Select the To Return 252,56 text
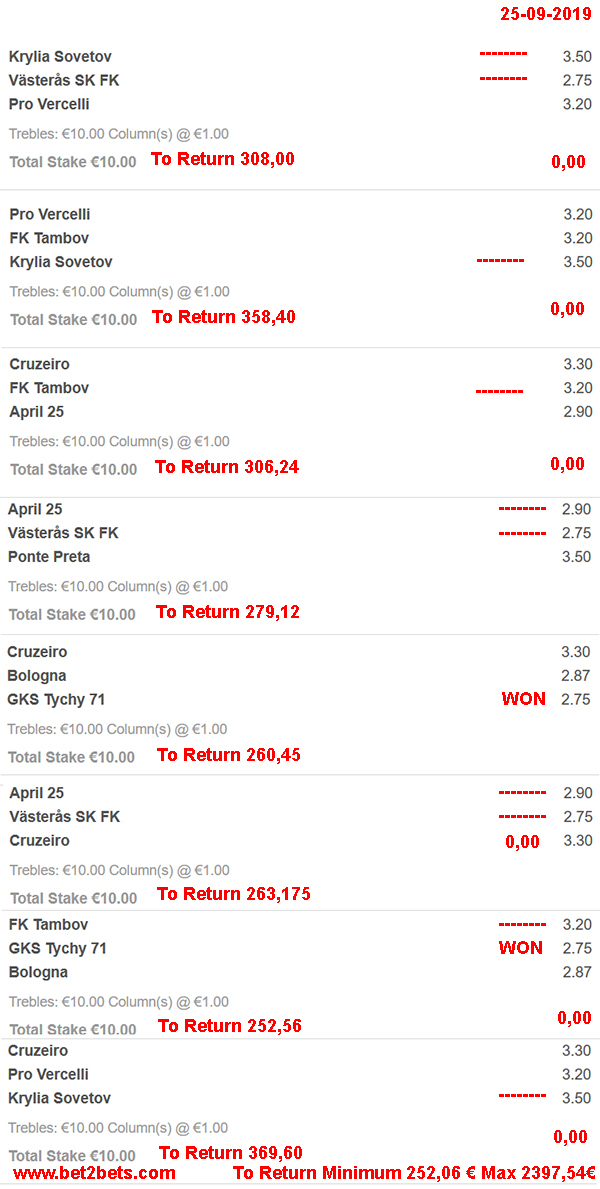Viewport: 600px width, 1189px height. pos(230,1027)
